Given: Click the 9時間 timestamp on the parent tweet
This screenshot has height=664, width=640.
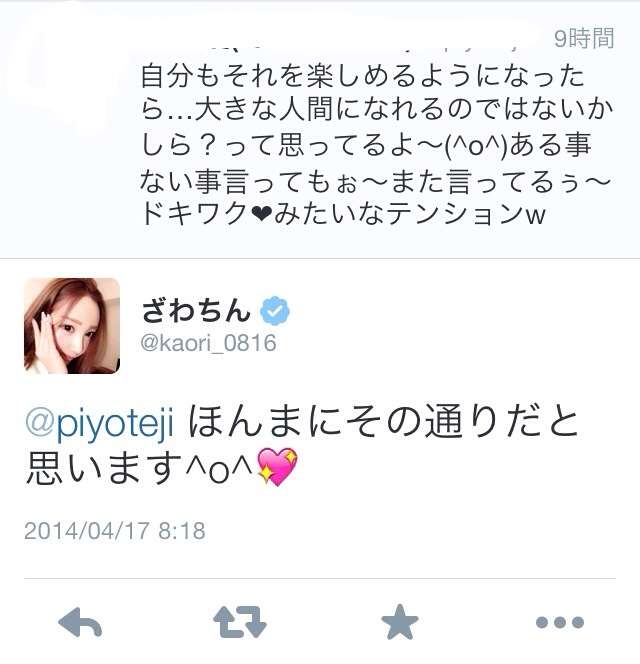Looking at the screenshot, I should [584, 39].
